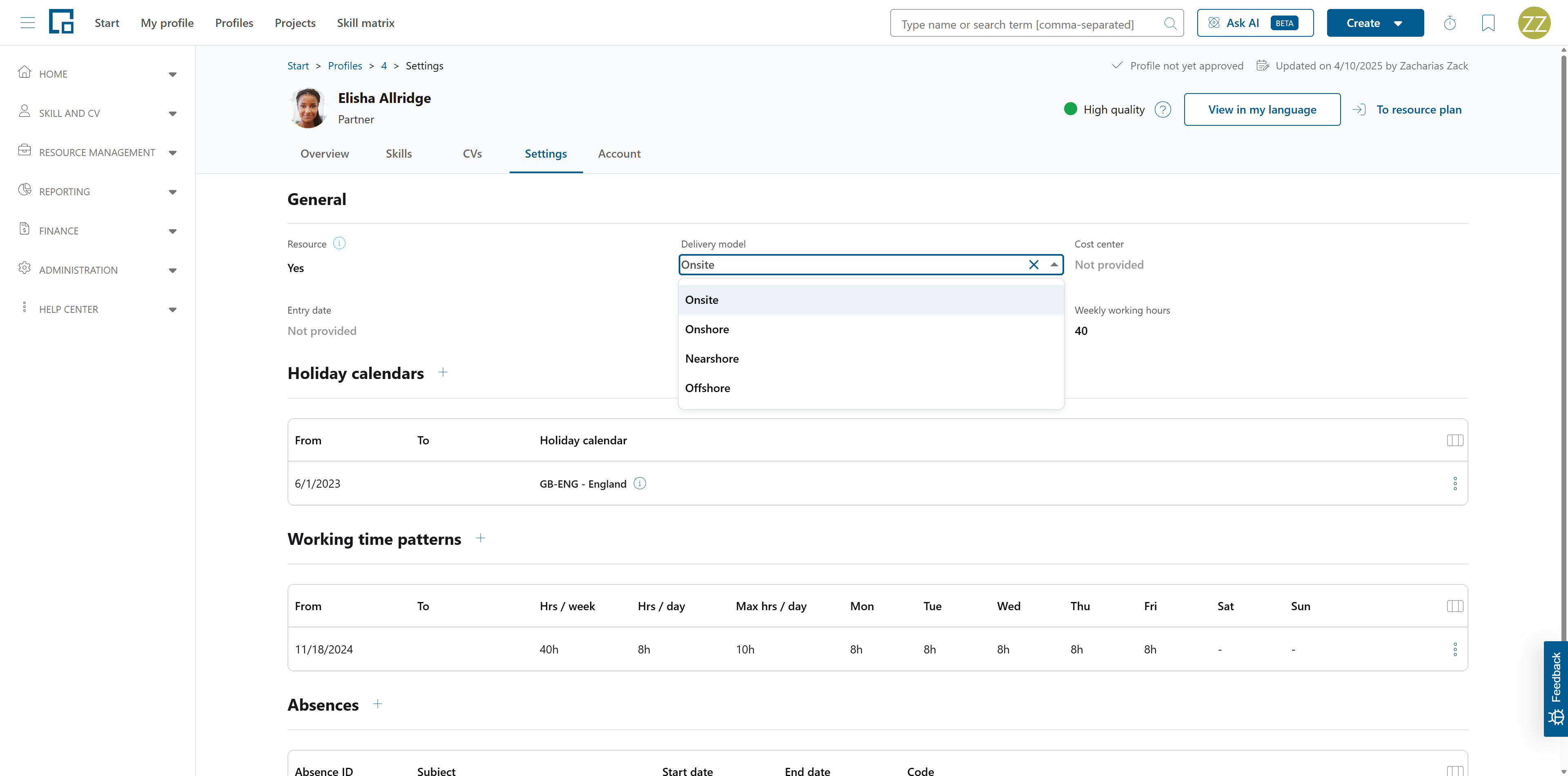Image resolution: width=1568 pixels, height=776 pixels.
Task: Open row actions for 11/18/2024 pattern
Action: pos(1455,649)
